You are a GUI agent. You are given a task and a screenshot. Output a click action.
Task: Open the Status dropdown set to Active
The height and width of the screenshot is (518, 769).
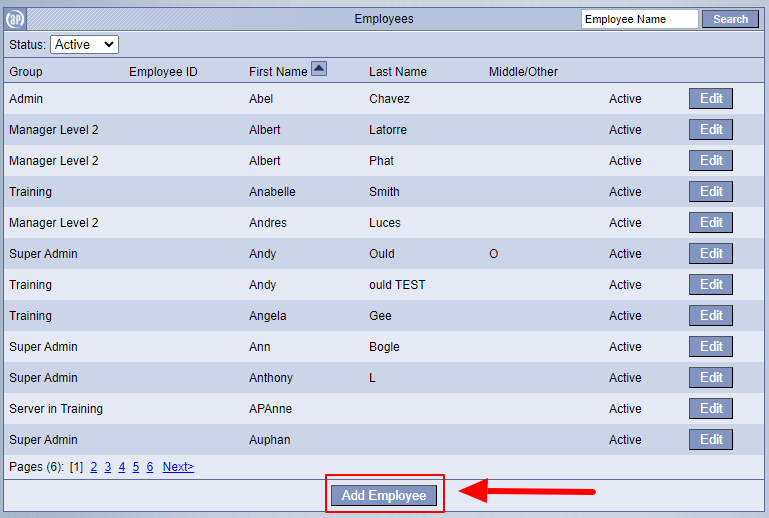[84, 45]
